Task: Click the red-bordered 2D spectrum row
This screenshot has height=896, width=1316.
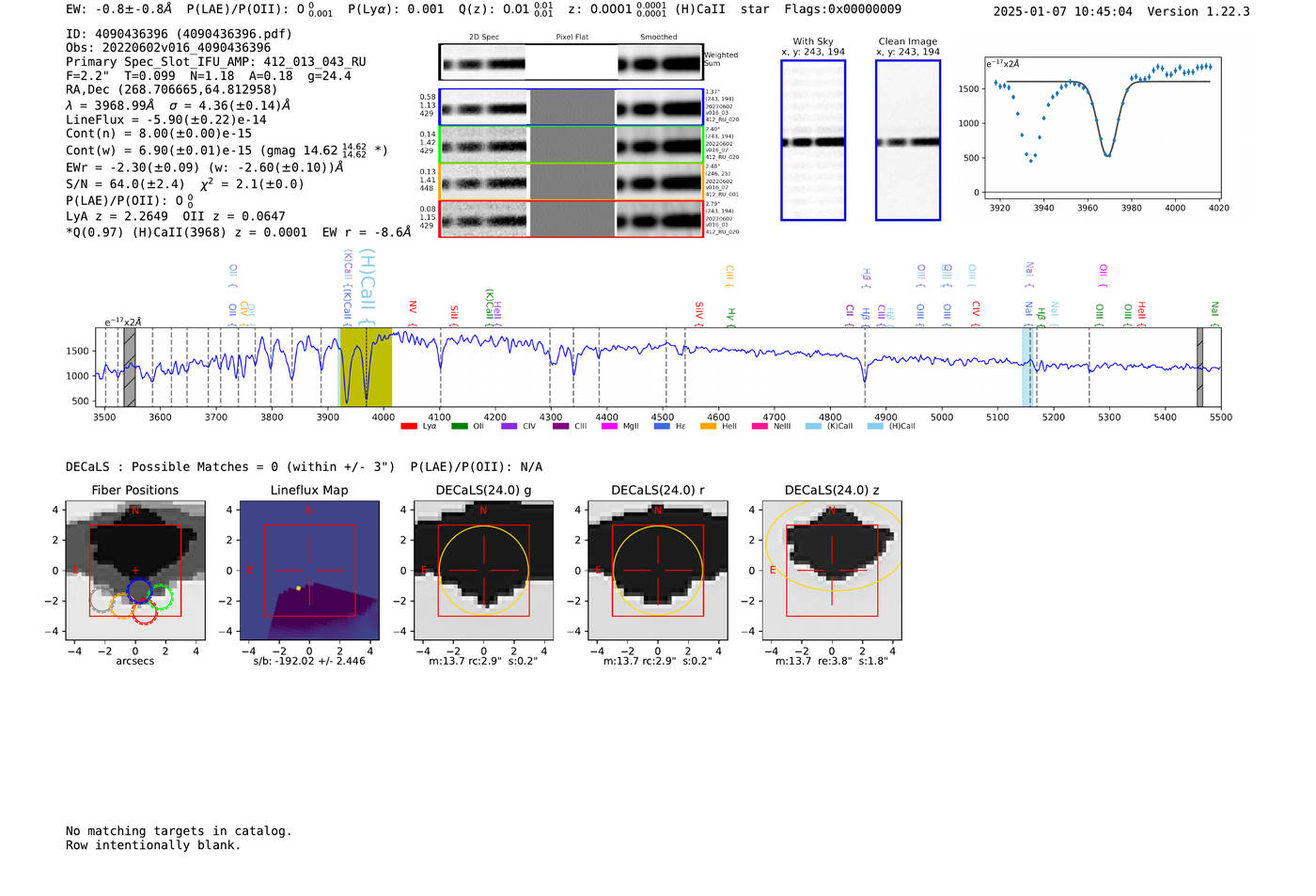Action: [x=571, y=218]
